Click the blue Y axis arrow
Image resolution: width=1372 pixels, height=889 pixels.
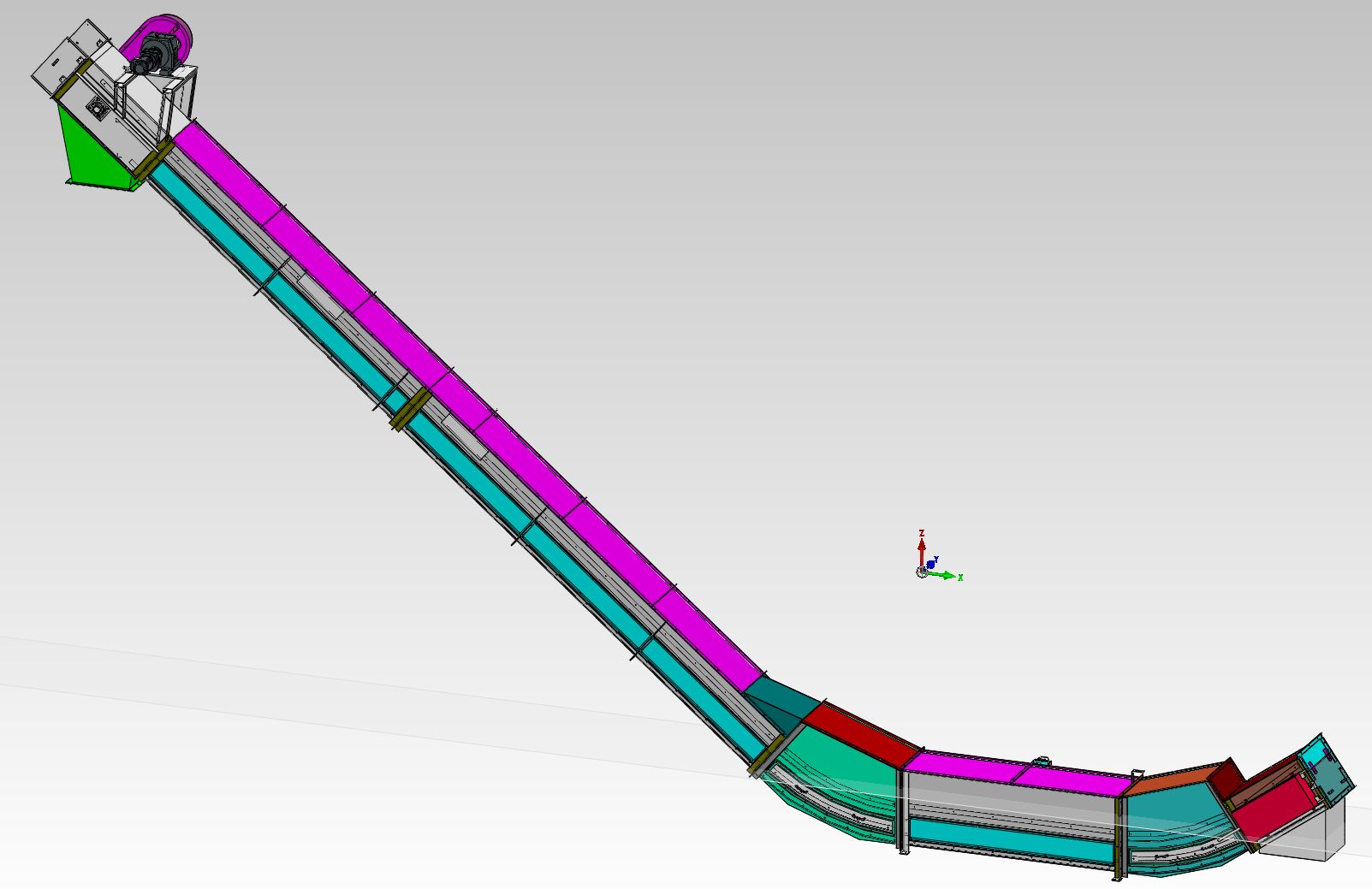(932, 564)
